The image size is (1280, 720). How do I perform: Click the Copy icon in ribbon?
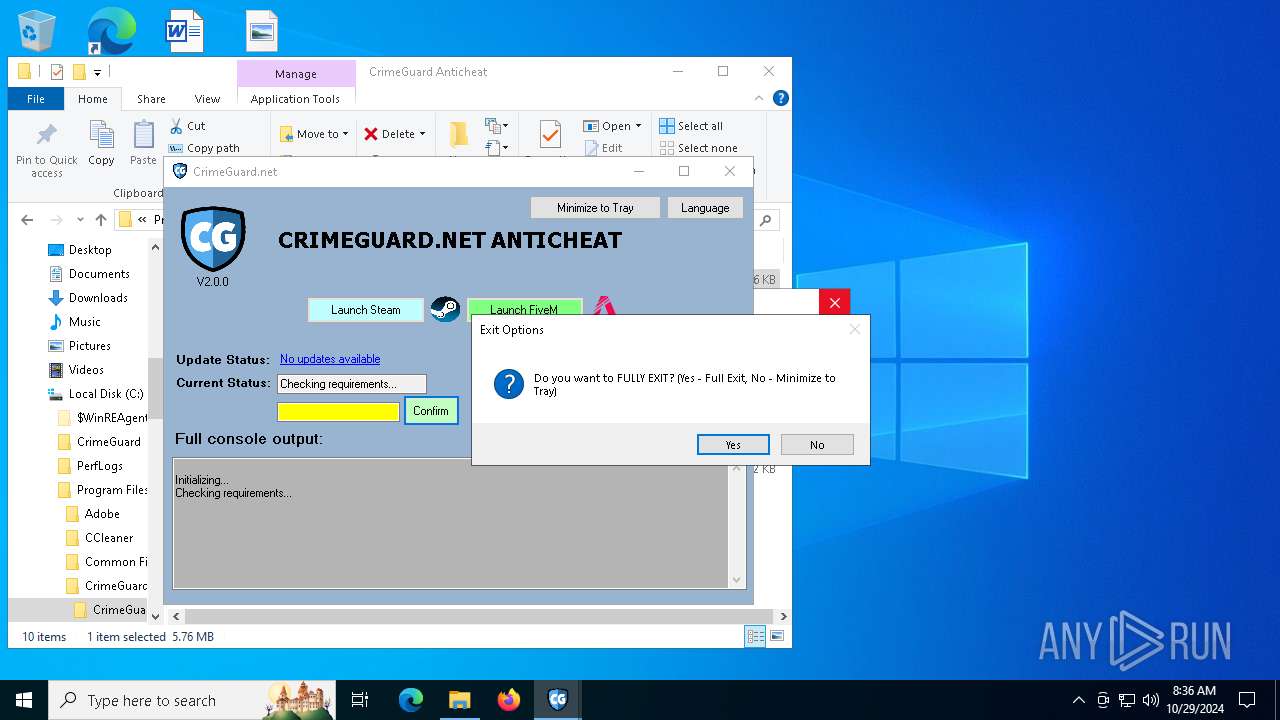click(101, 134)
